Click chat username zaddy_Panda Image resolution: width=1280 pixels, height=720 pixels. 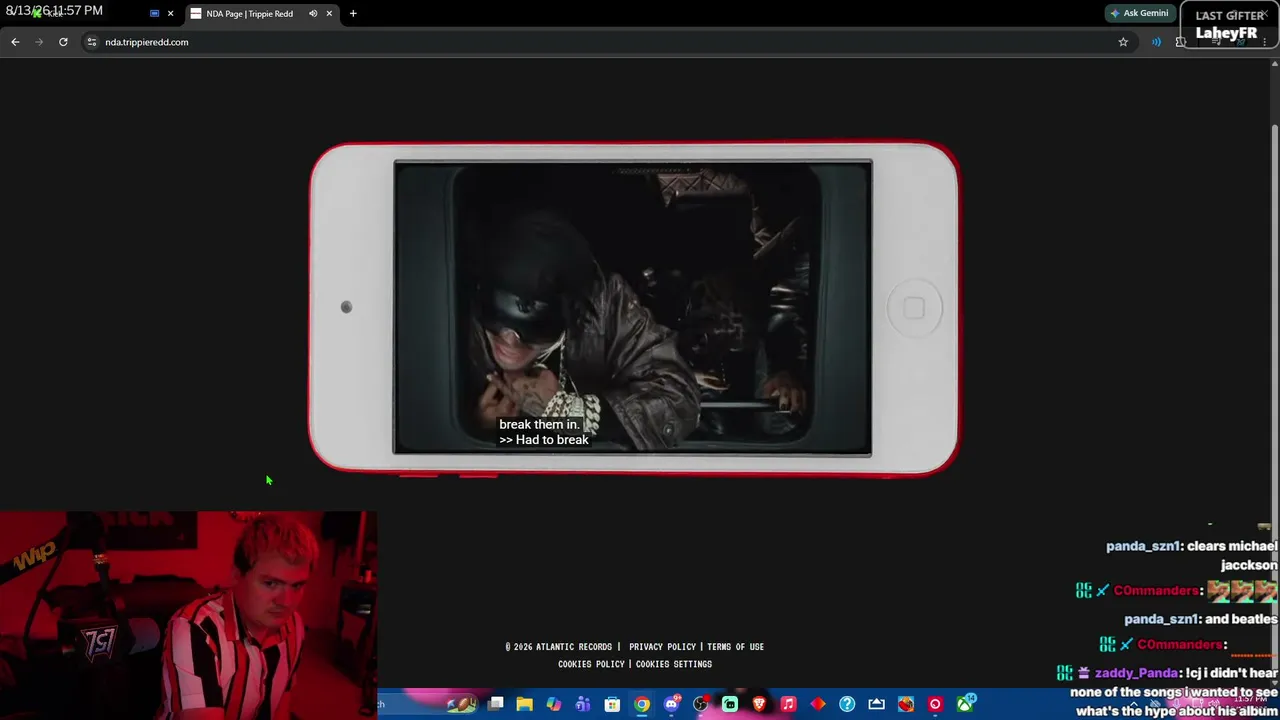click(1136, 673)
